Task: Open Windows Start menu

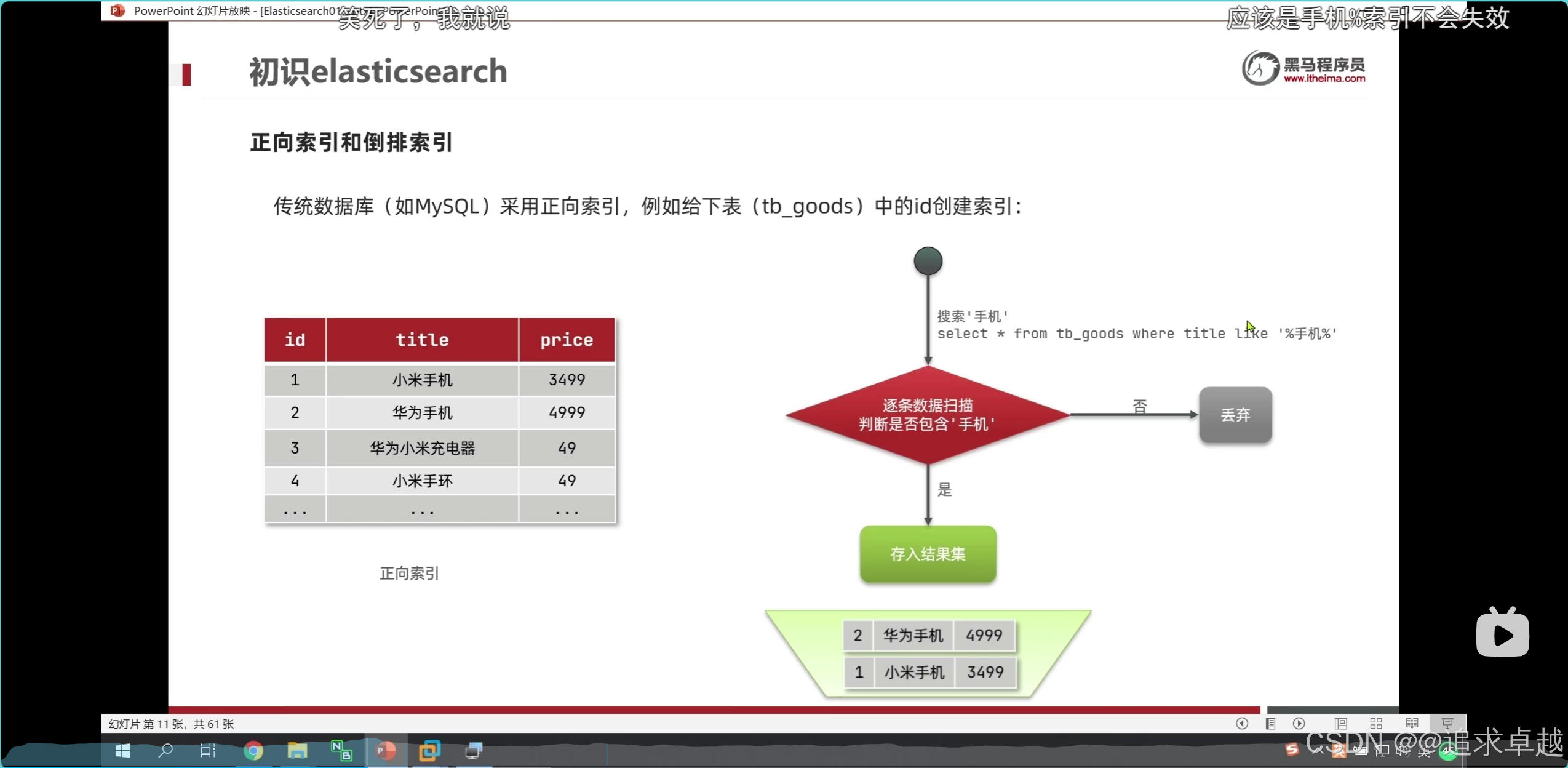Action: [x=123, y=751]
